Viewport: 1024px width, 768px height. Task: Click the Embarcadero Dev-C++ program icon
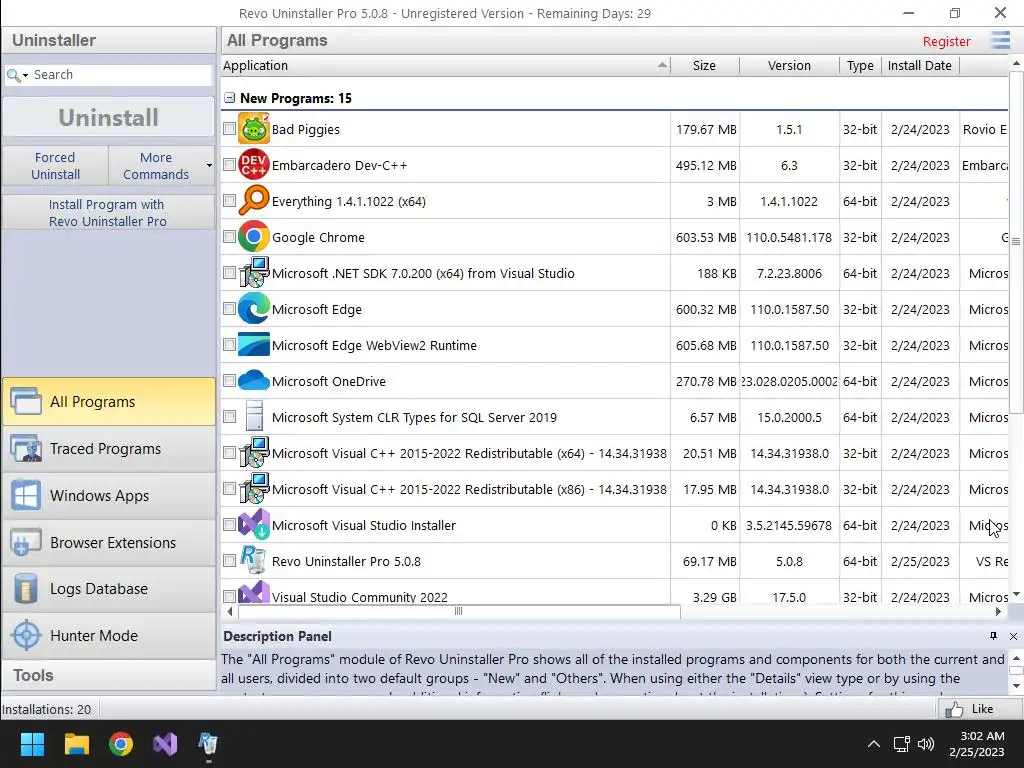coord(254,164)
